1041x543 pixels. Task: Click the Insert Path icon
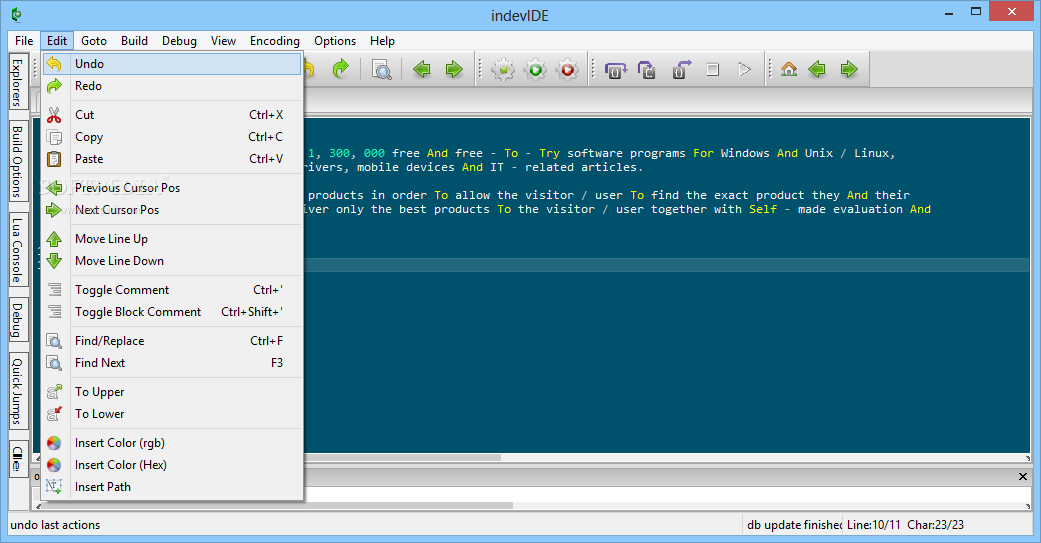pyautogui.click(x=54, y=487)
